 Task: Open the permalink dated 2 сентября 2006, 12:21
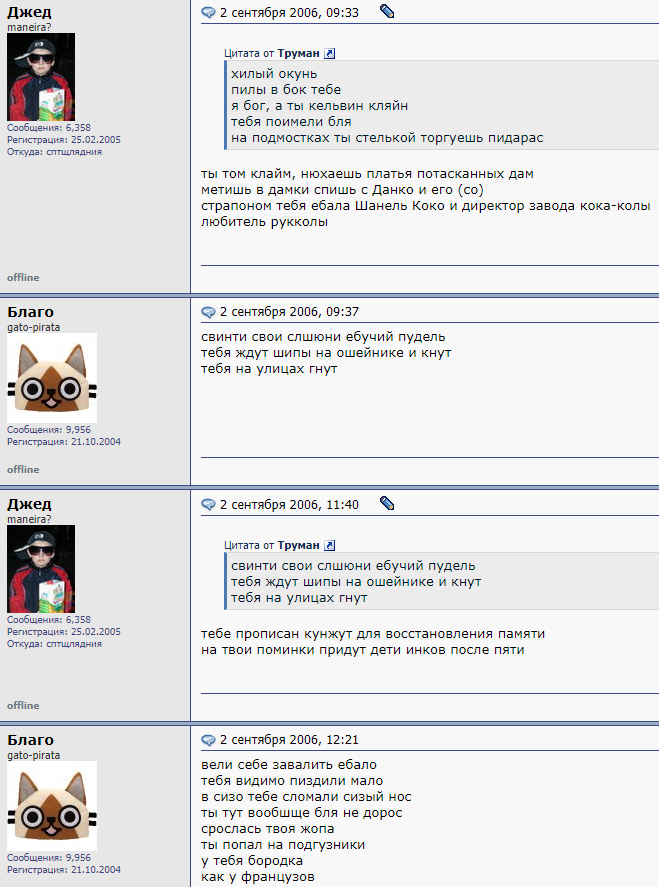[x=289, y=740]
